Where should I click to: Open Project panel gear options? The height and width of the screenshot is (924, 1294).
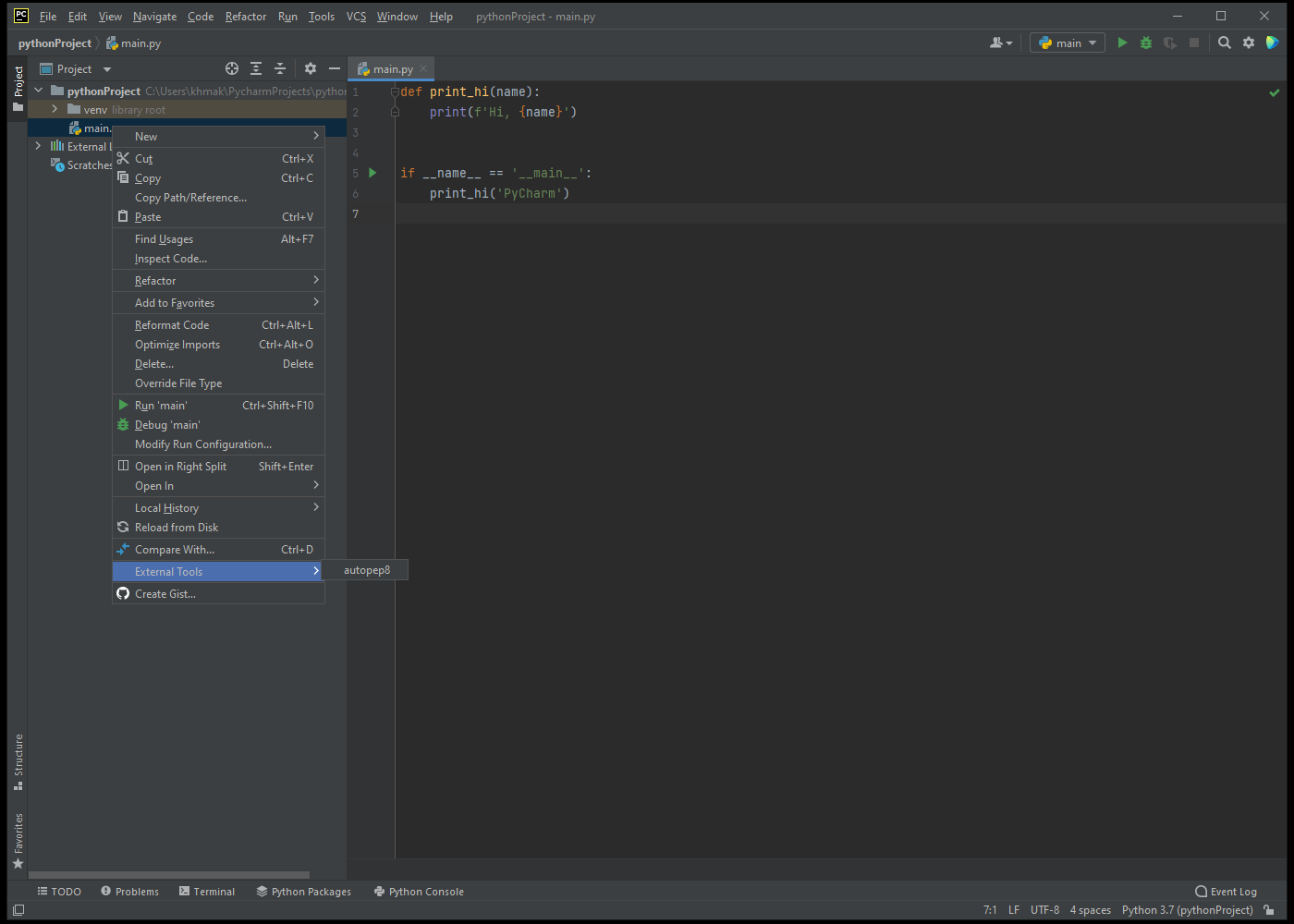(311, 68)
